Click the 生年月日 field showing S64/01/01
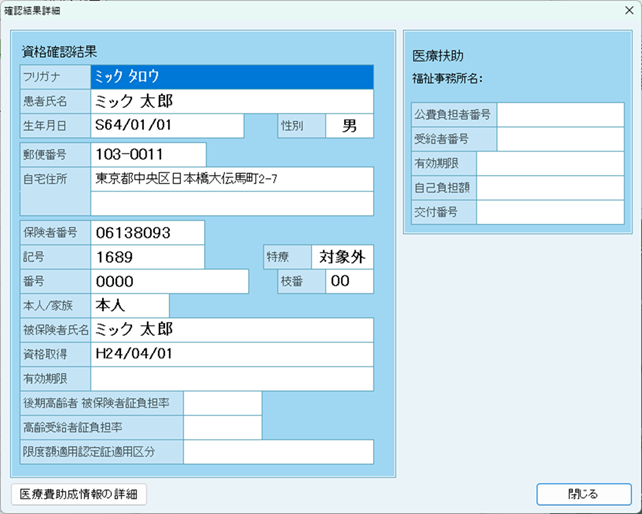The height and width of the screenshot is (514, 642). click(167, 126)
